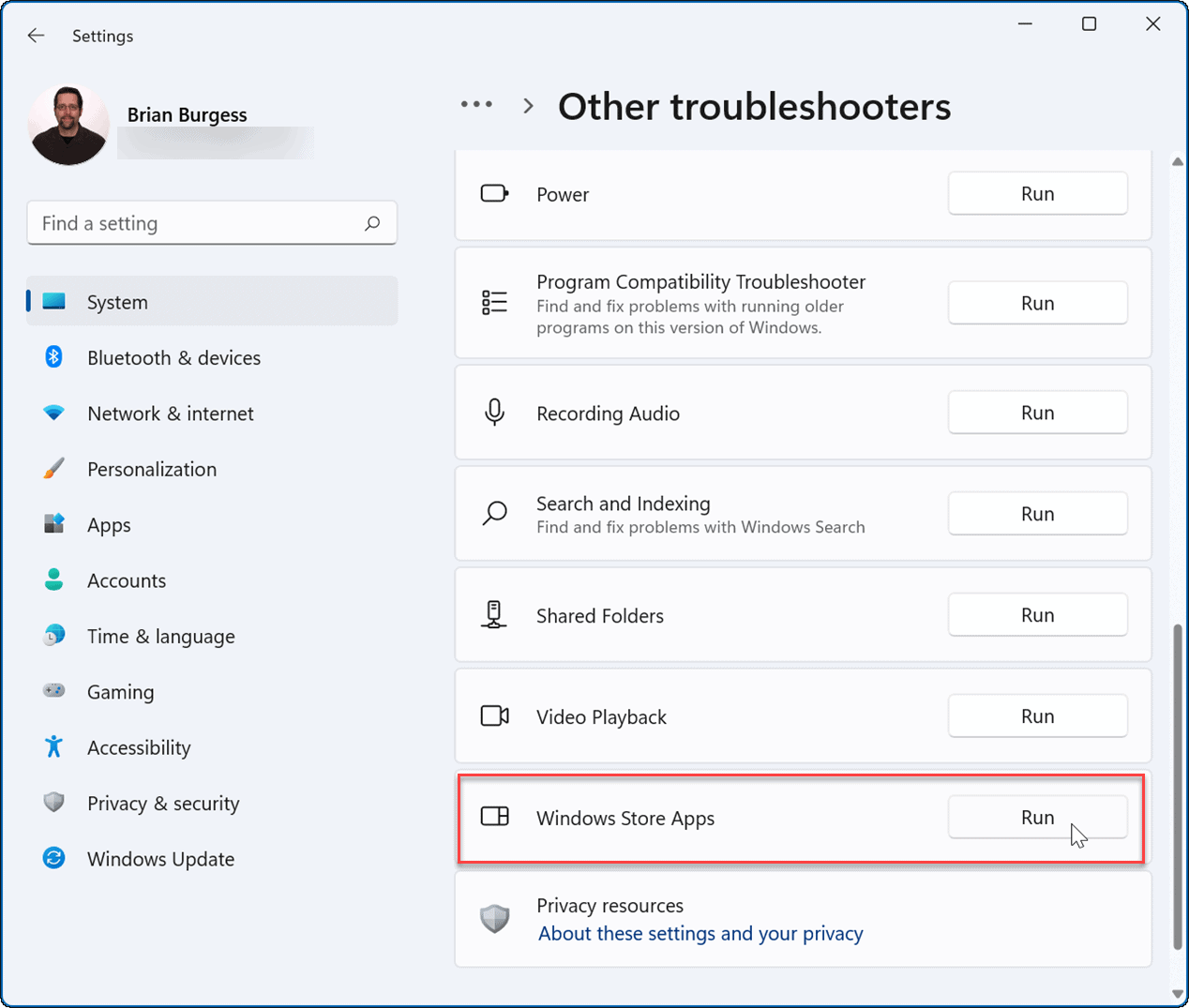Click the Accessibility figure icon

tap(54, 747)
